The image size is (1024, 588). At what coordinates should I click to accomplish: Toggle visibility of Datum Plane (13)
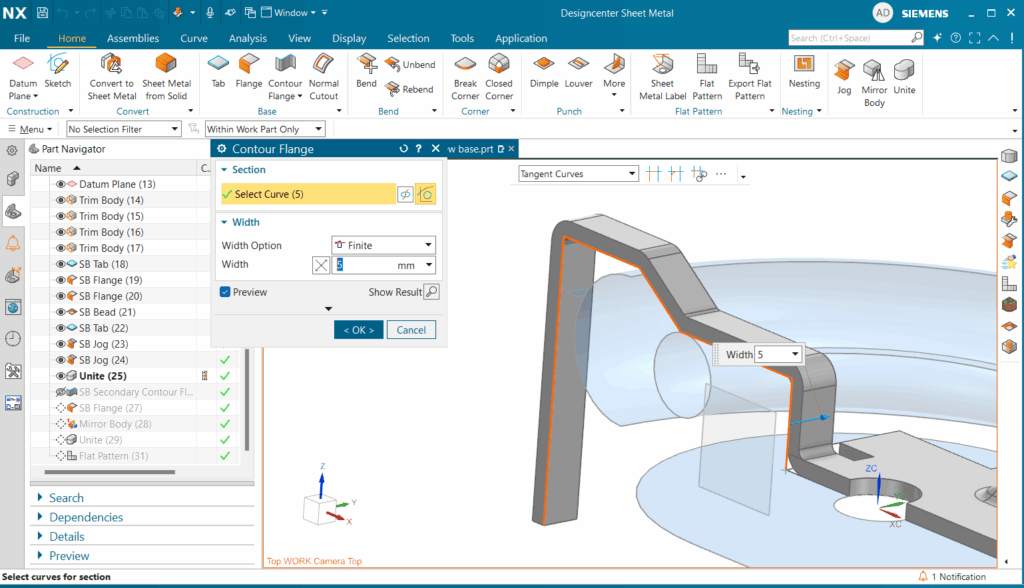(x=61, y=184)
